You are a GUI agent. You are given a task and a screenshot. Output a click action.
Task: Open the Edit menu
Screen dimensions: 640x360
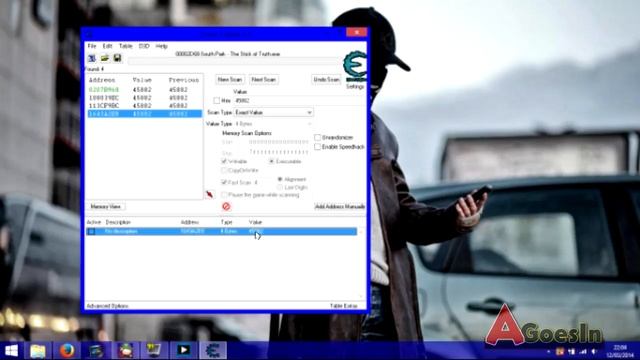tap(107, 46)
